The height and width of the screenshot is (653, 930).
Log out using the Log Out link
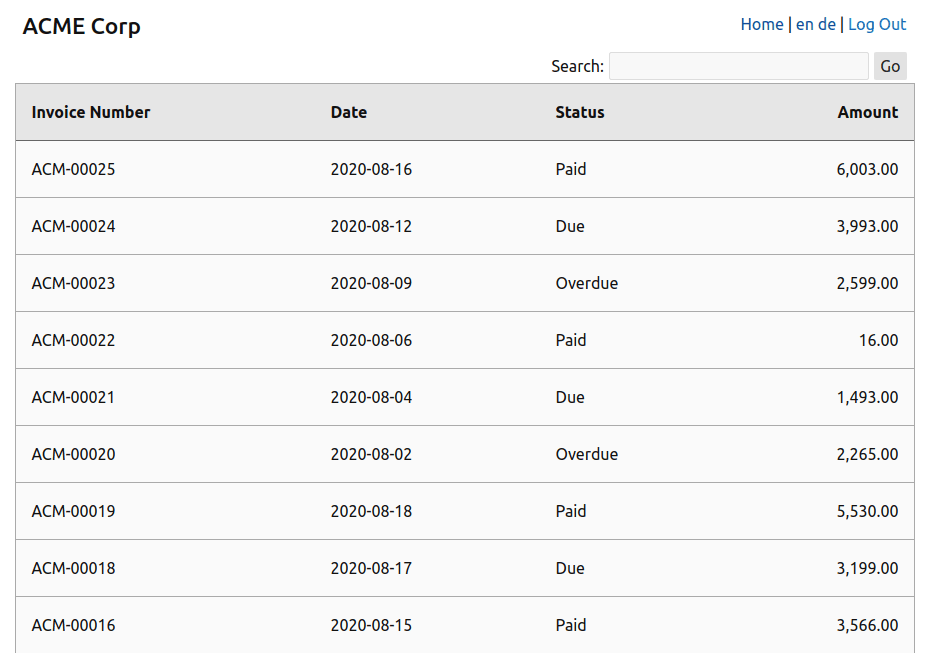click(877, 24)
